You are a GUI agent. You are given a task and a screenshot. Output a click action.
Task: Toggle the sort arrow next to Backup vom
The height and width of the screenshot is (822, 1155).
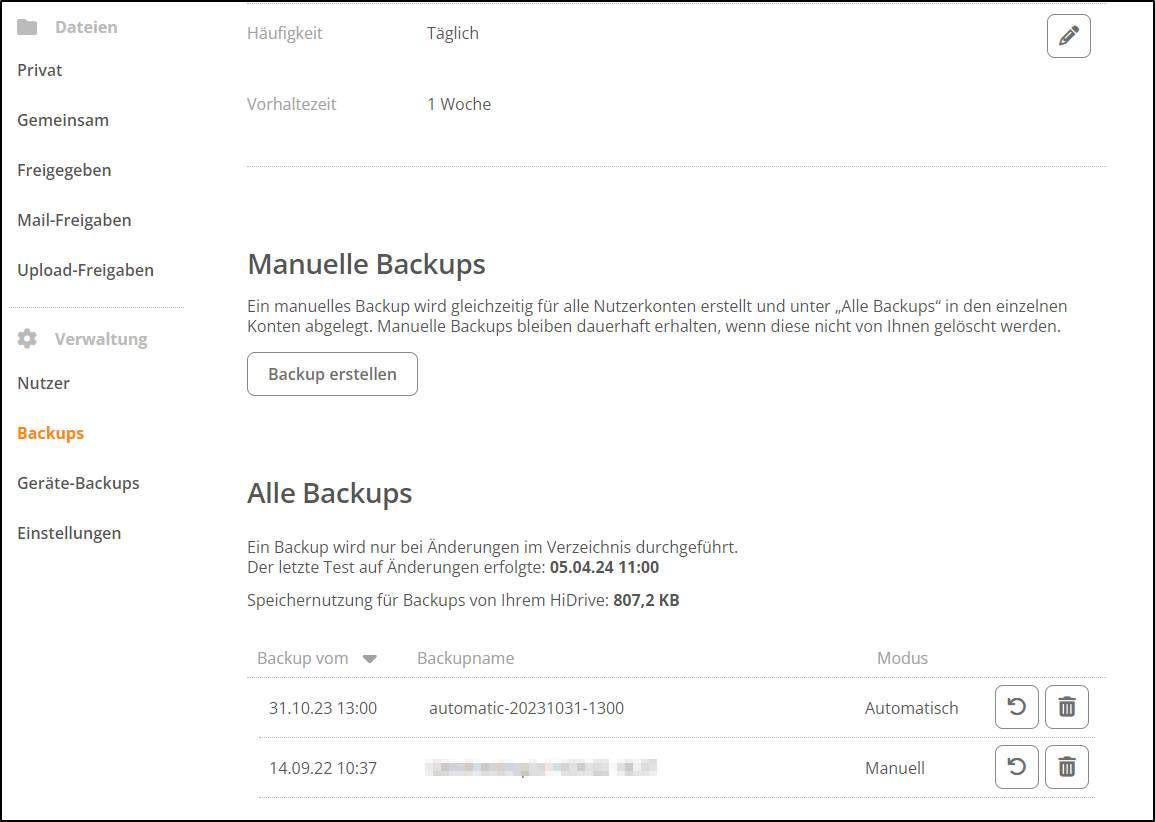370,658
